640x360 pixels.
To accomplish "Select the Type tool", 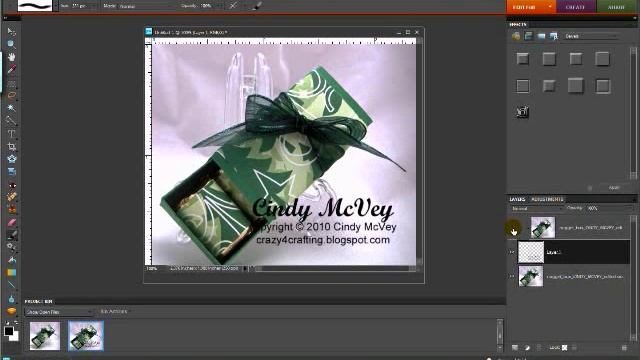I will tap(11, 134).
